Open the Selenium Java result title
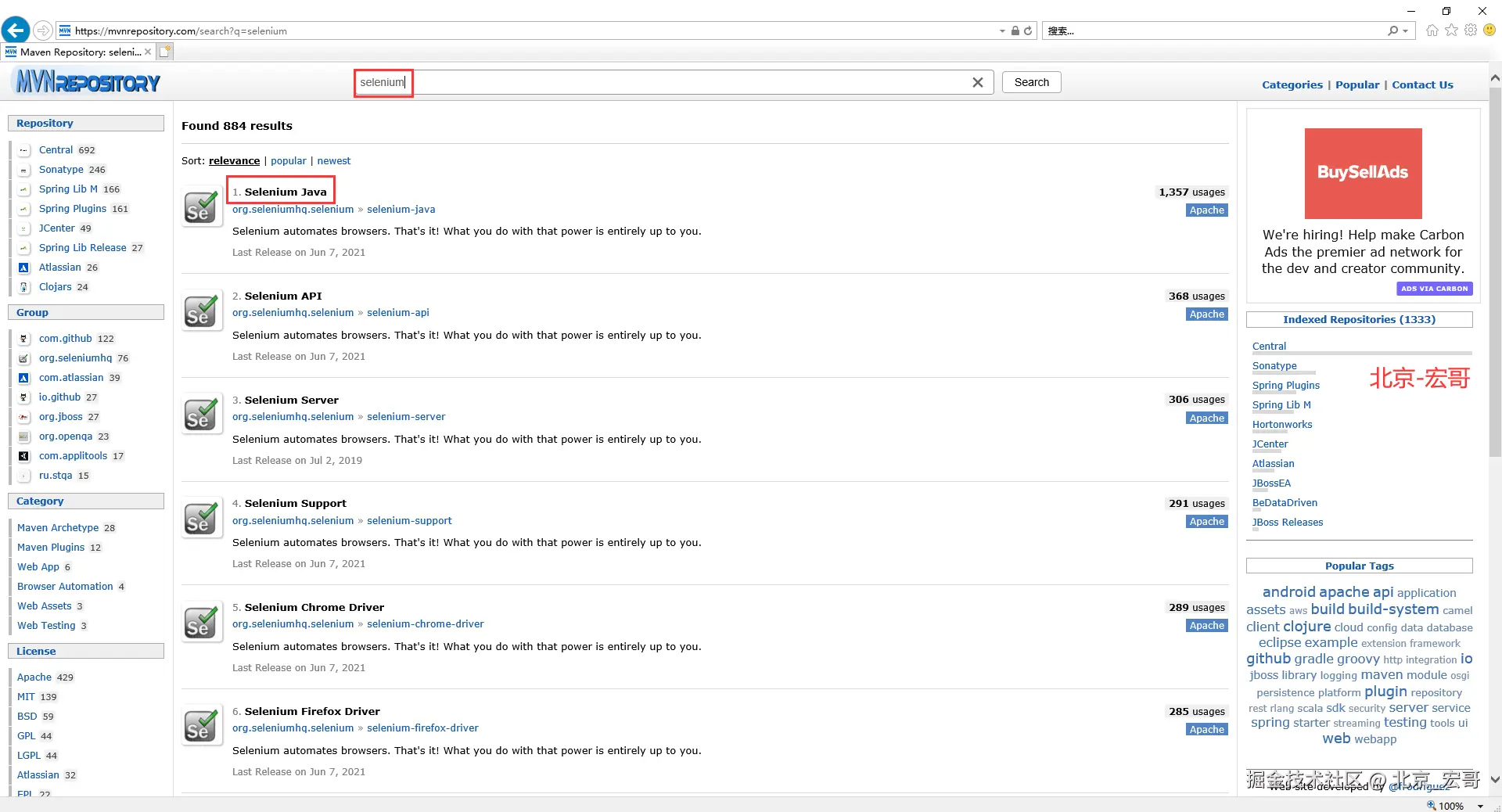The image size is (1502, 812). (286, 192)
